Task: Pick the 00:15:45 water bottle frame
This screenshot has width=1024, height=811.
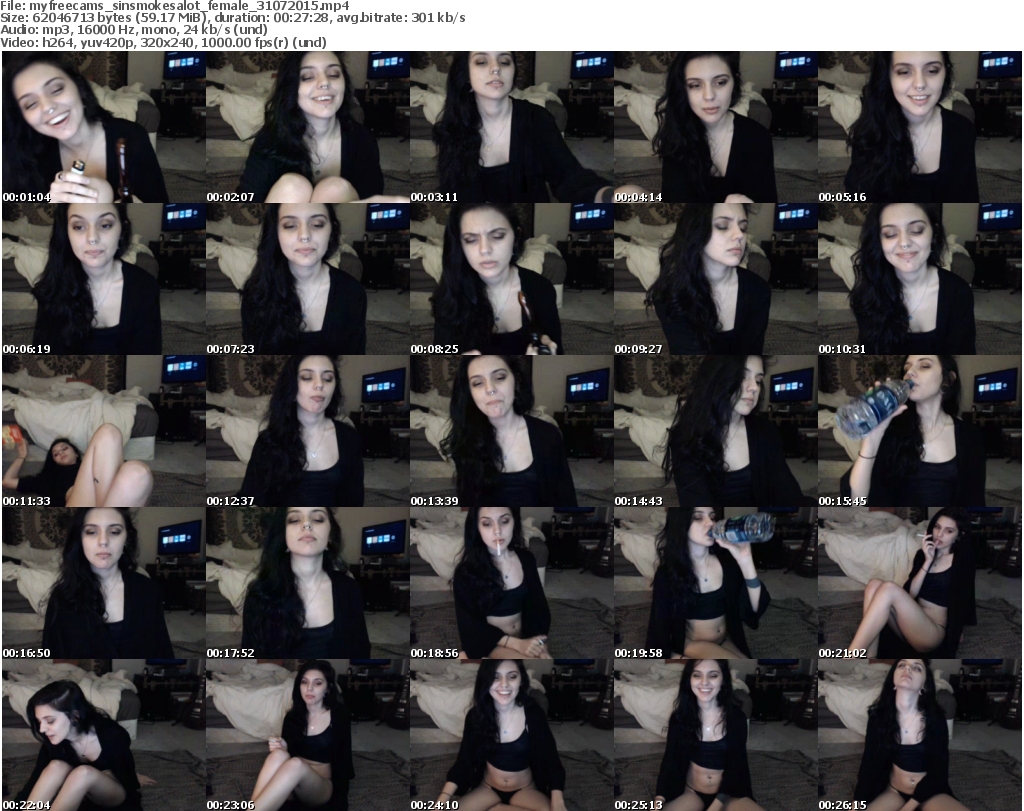Action: pyautogui.click(x=920, y=432)
